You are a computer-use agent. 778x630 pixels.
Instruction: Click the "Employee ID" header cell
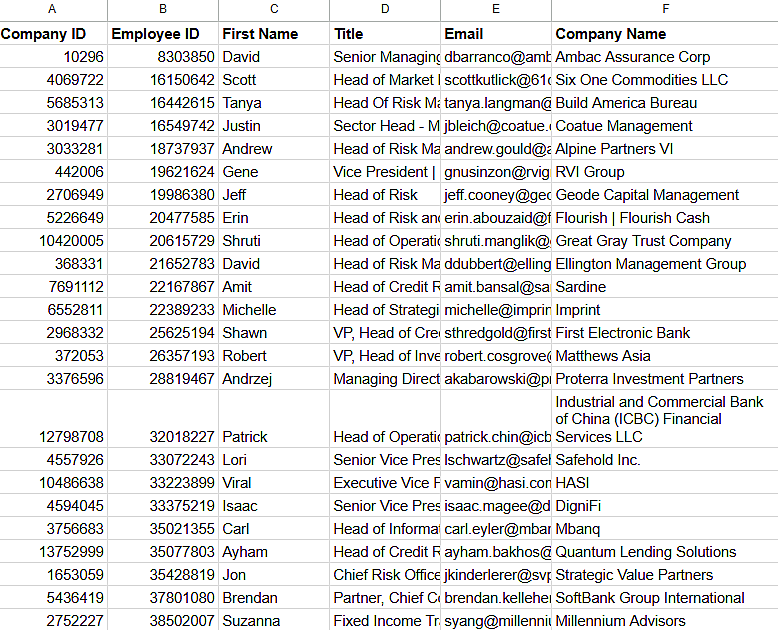[162, 34]
